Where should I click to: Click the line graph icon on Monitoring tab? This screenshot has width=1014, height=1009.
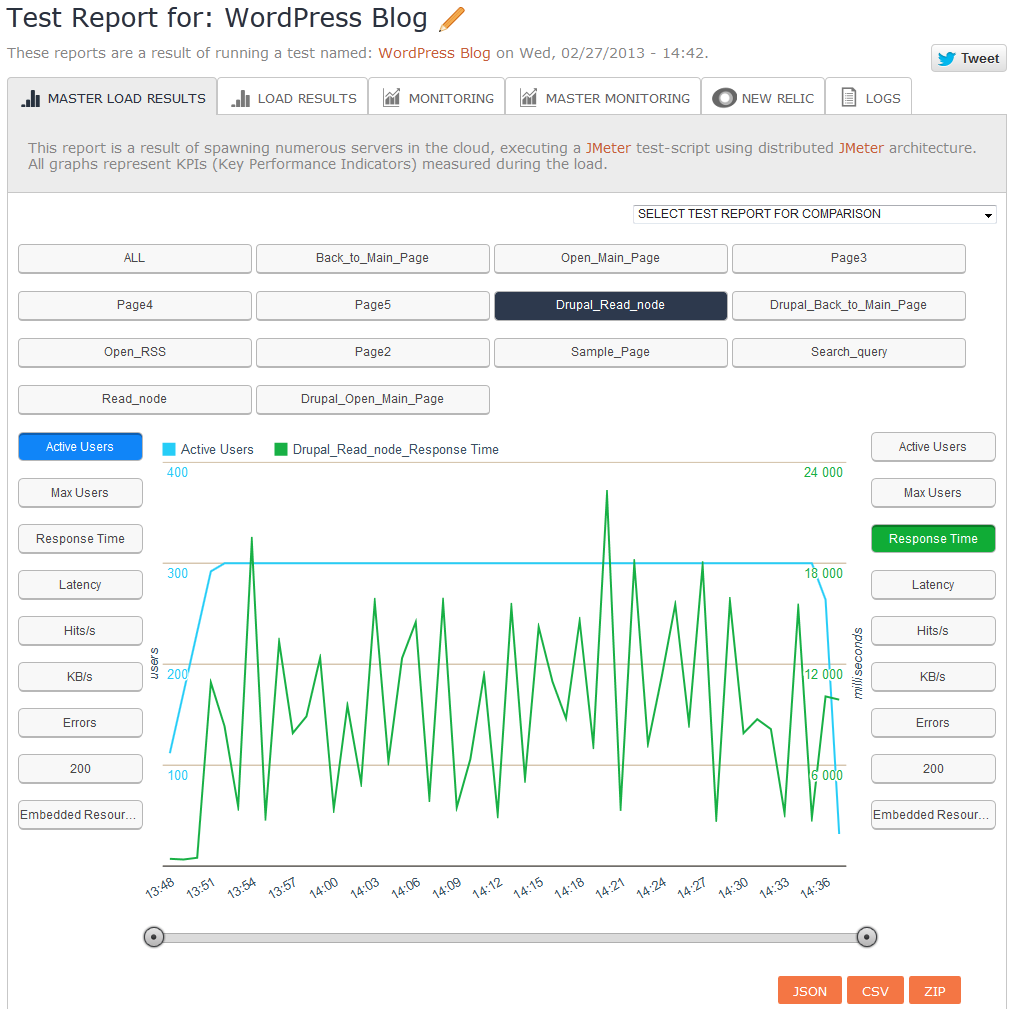(391, 98)
